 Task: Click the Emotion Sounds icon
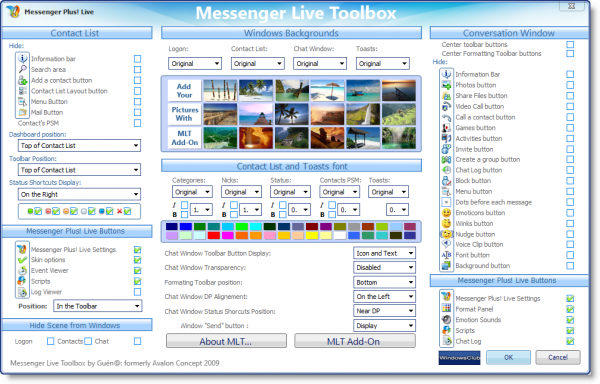point(446,320)
